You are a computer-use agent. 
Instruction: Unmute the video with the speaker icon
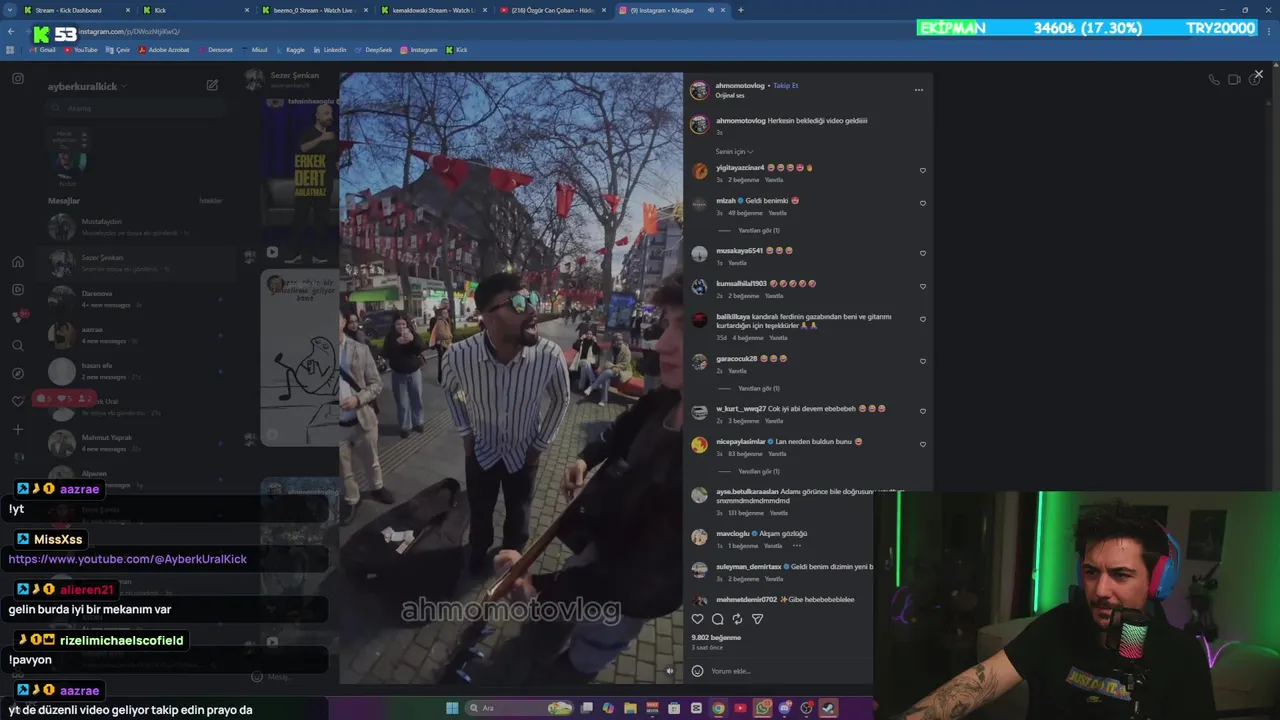coord(670,671)
